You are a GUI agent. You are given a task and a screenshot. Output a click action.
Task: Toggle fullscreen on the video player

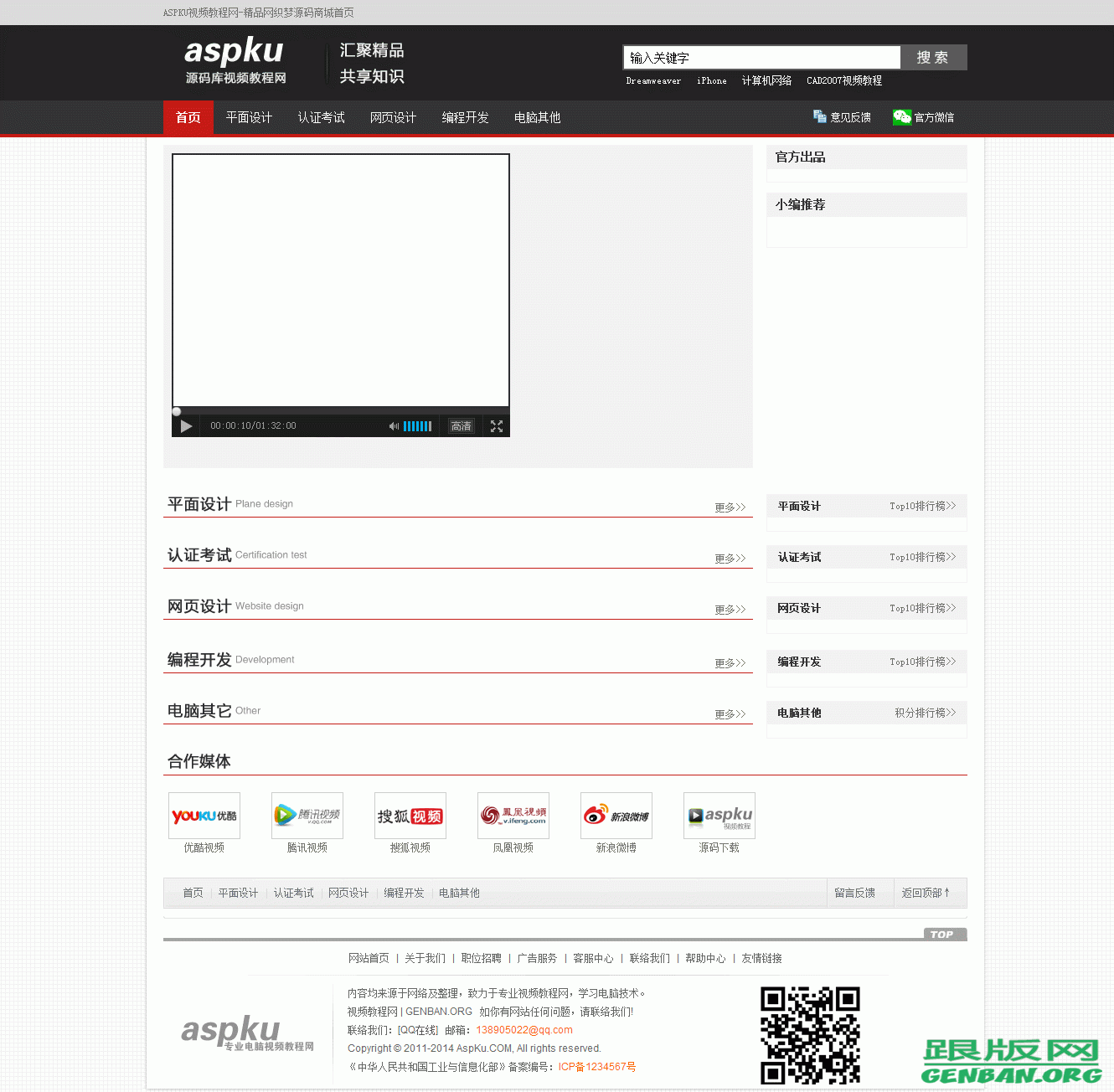pyautogui.click(x=496, y=425)
